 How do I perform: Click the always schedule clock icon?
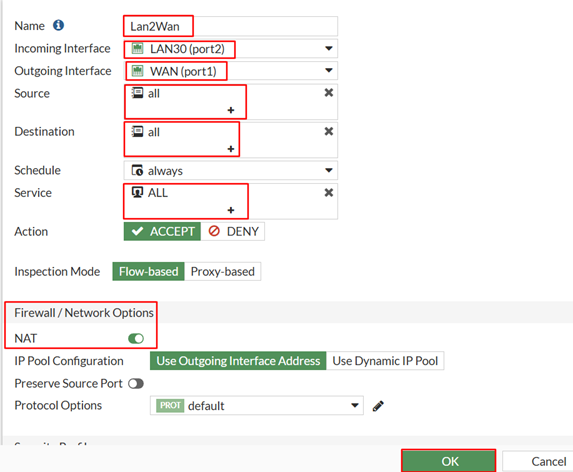click(x=137, y=170)
